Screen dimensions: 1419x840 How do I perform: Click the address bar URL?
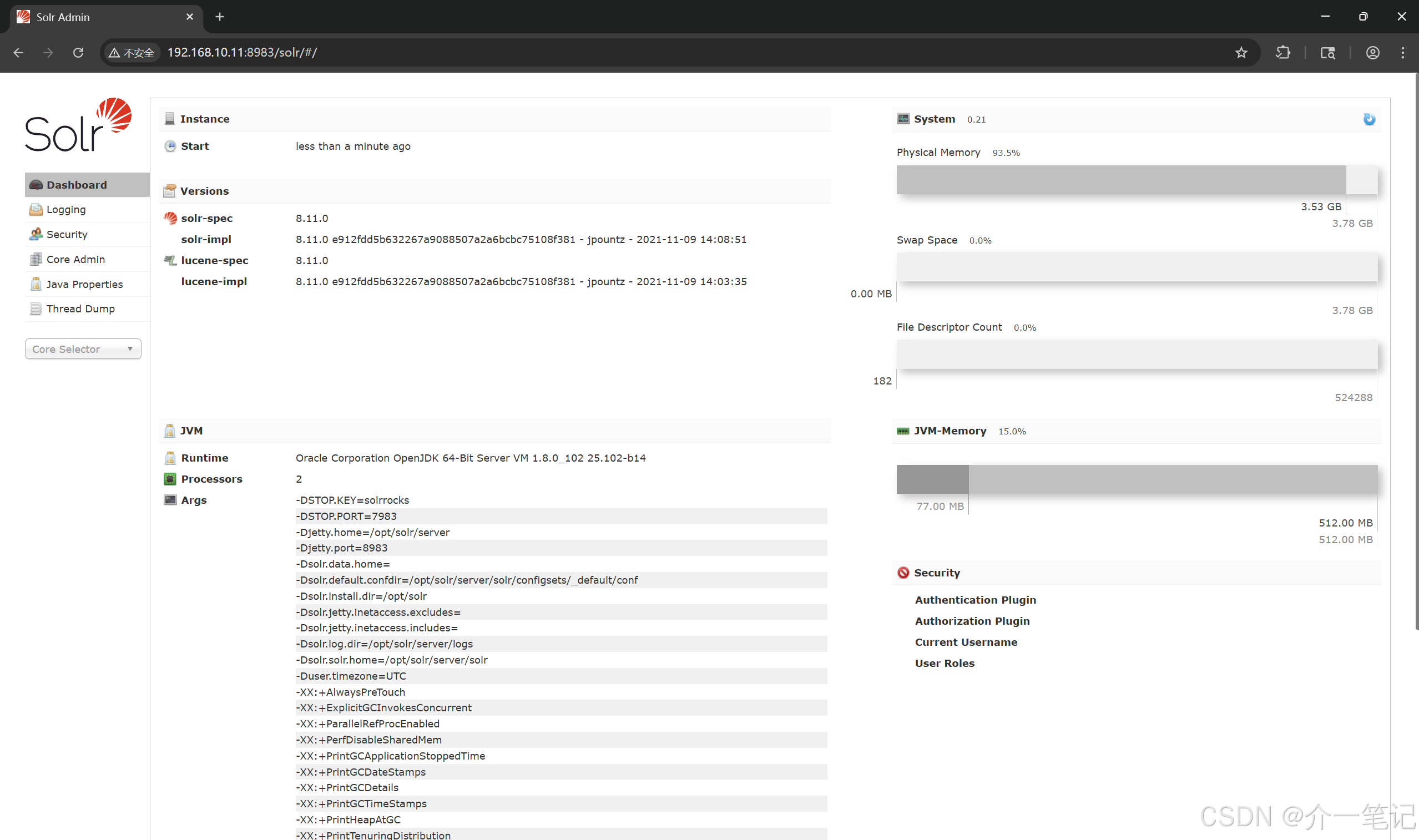pos(242,53)
